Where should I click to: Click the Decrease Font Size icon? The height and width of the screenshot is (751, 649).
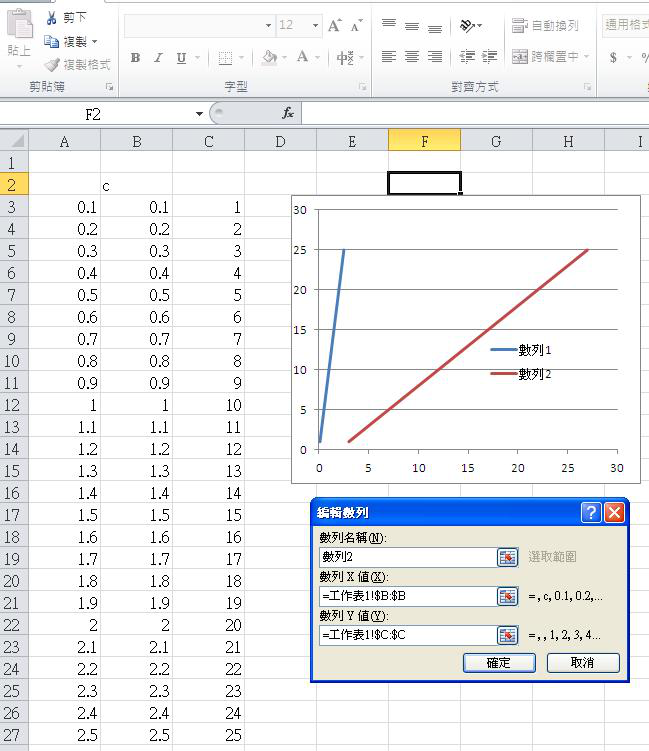[356, 25]
